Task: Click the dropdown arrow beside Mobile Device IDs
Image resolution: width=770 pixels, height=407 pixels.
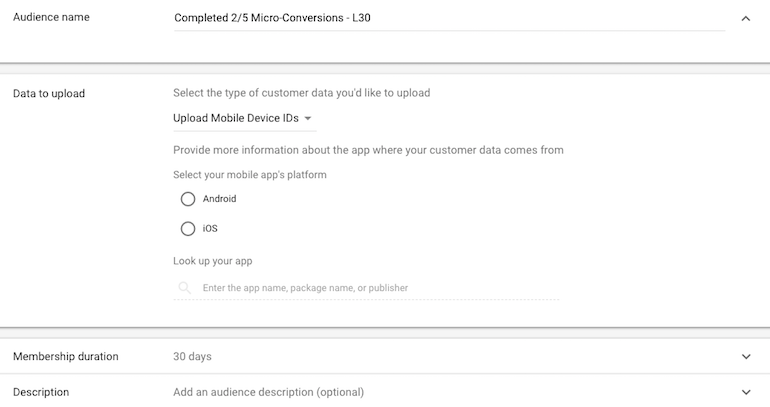Action: click(308, 118)
